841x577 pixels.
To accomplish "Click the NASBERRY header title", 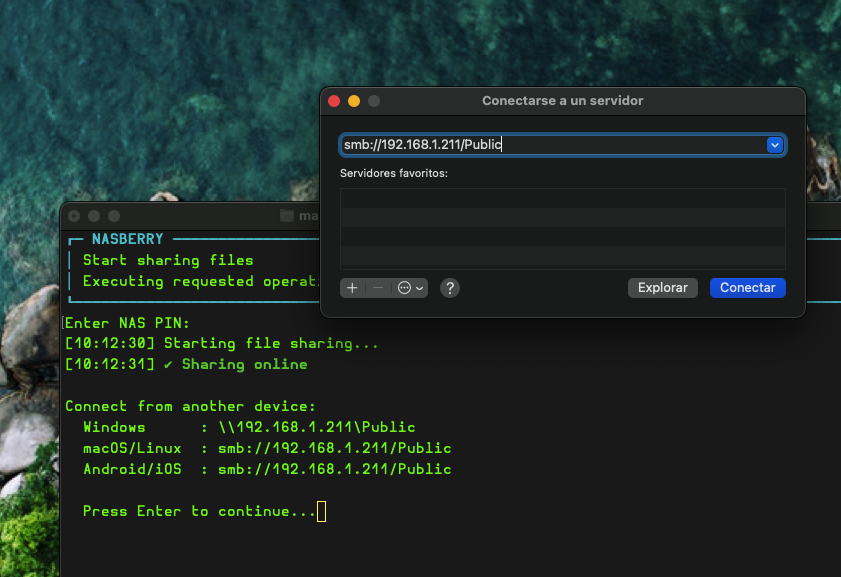I will click(x=128, y=239).
